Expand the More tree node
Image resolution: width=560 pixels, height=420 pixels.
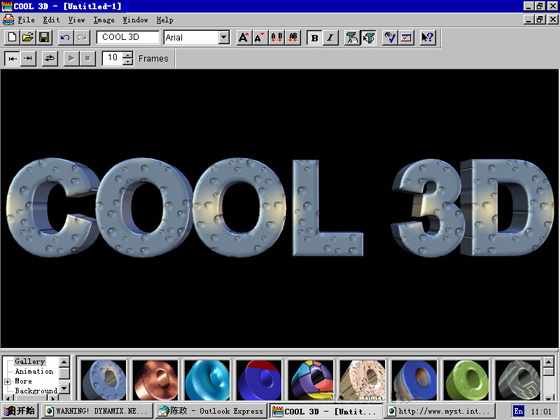pyautogui.click(x=8, y=381)
